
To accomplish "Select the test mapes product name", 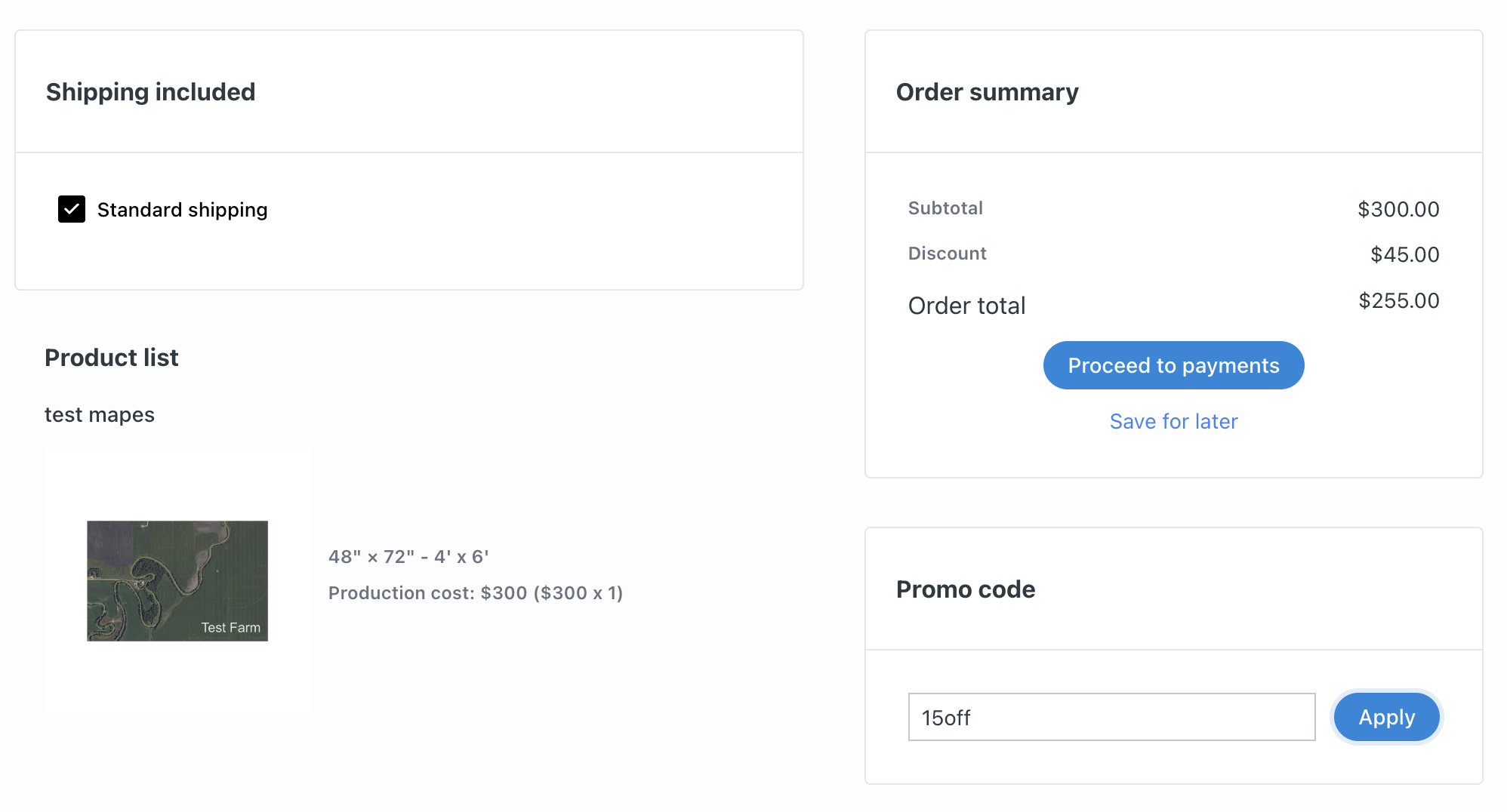I will pyautogui.click(x=100, y=415).
